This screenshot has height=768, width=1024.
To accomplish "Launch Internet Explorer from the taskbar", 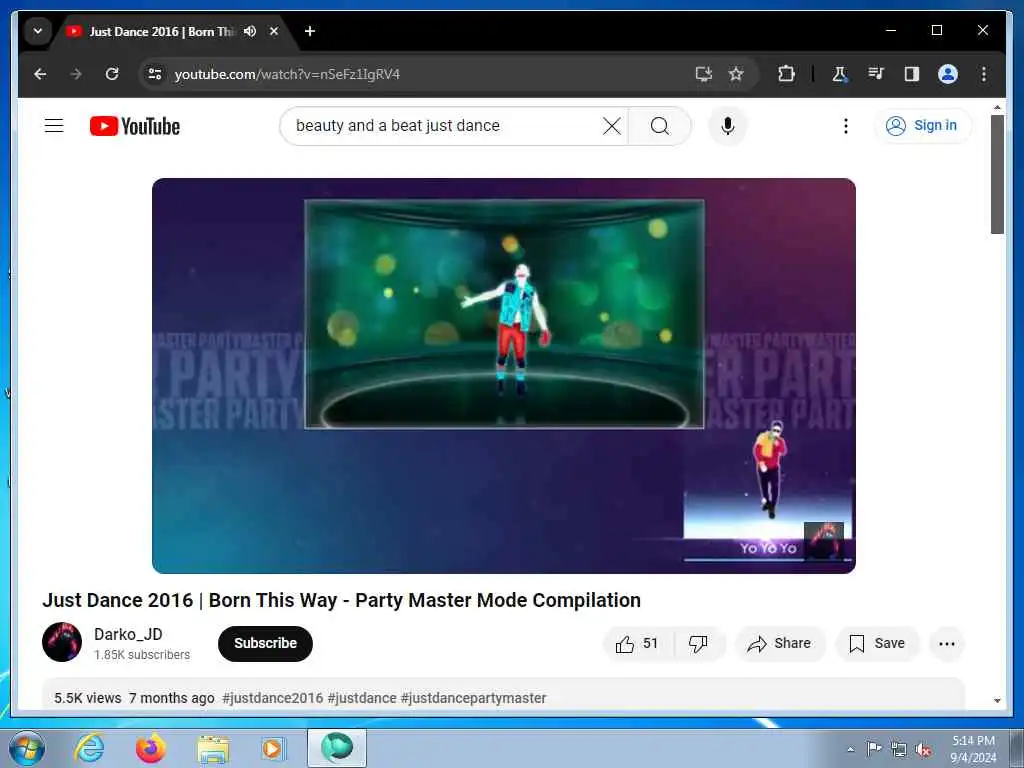I will pos(89,748).
